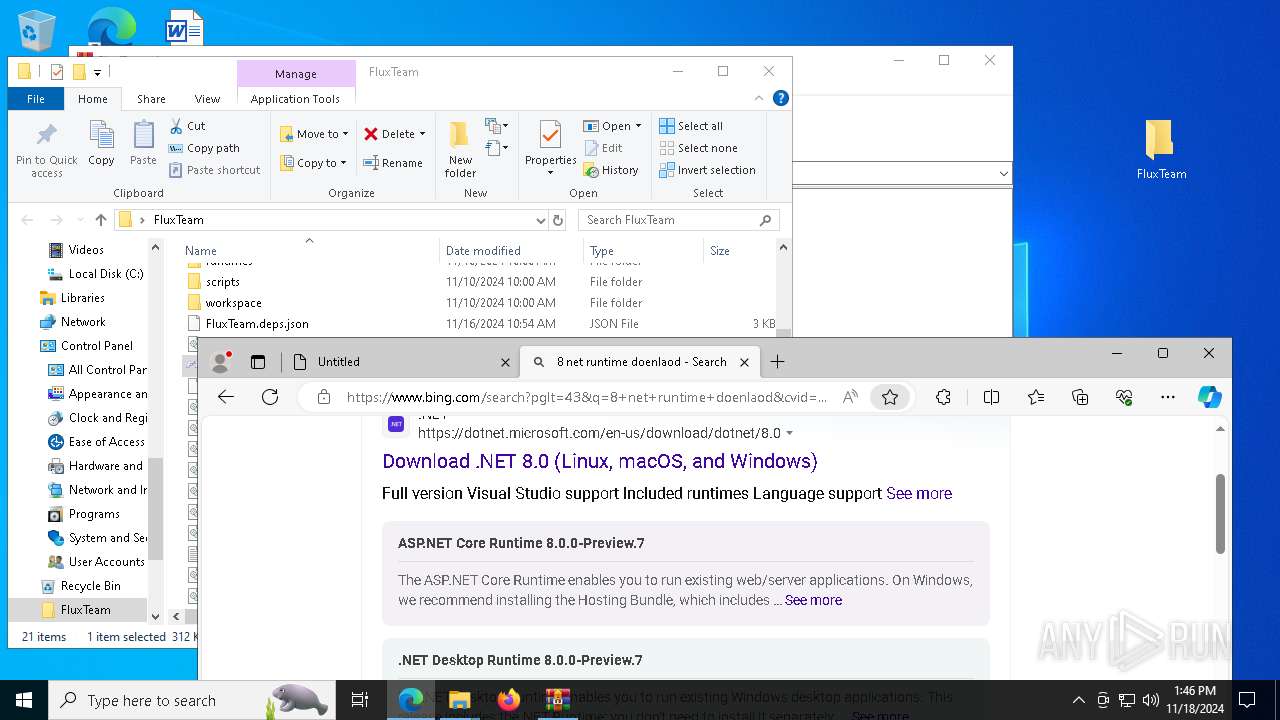Open the File menu tab
This screenshot has height=720, width=1280.
click(36, 99)
